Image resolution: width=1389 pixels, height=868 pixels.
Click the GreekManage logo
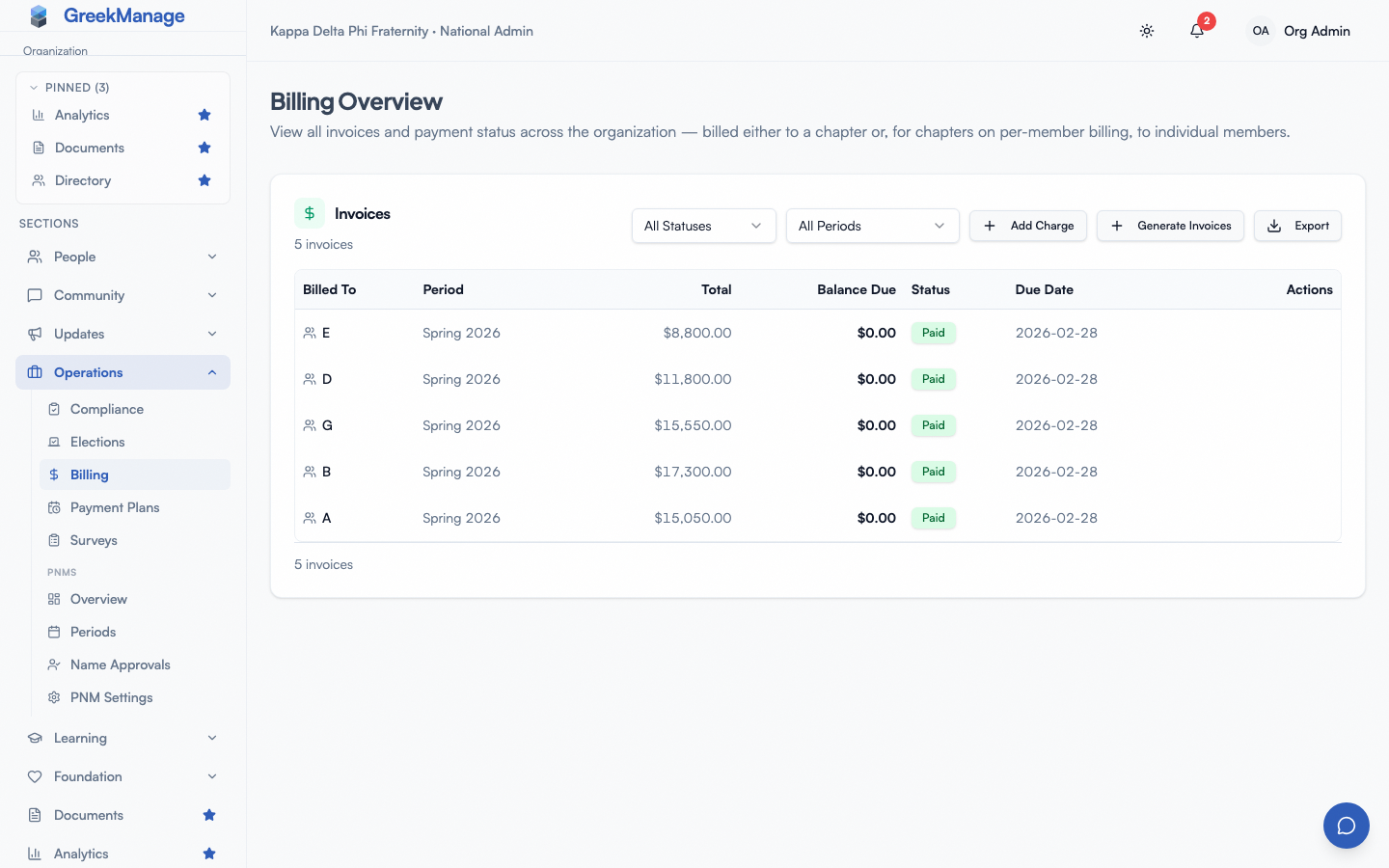point(107,15)
